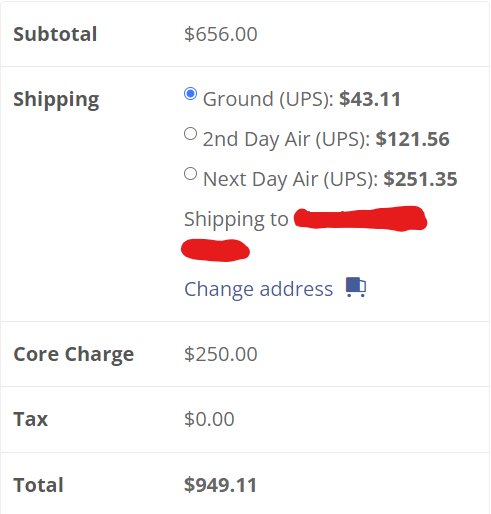Click the Core Charge label

[x=74, y=354]
